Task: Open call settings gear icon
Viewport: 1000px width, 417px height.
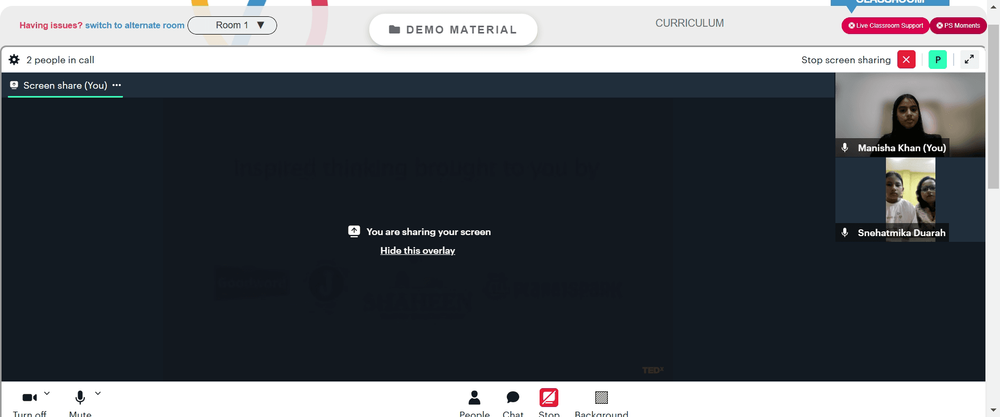Action: tap(14, 60)
